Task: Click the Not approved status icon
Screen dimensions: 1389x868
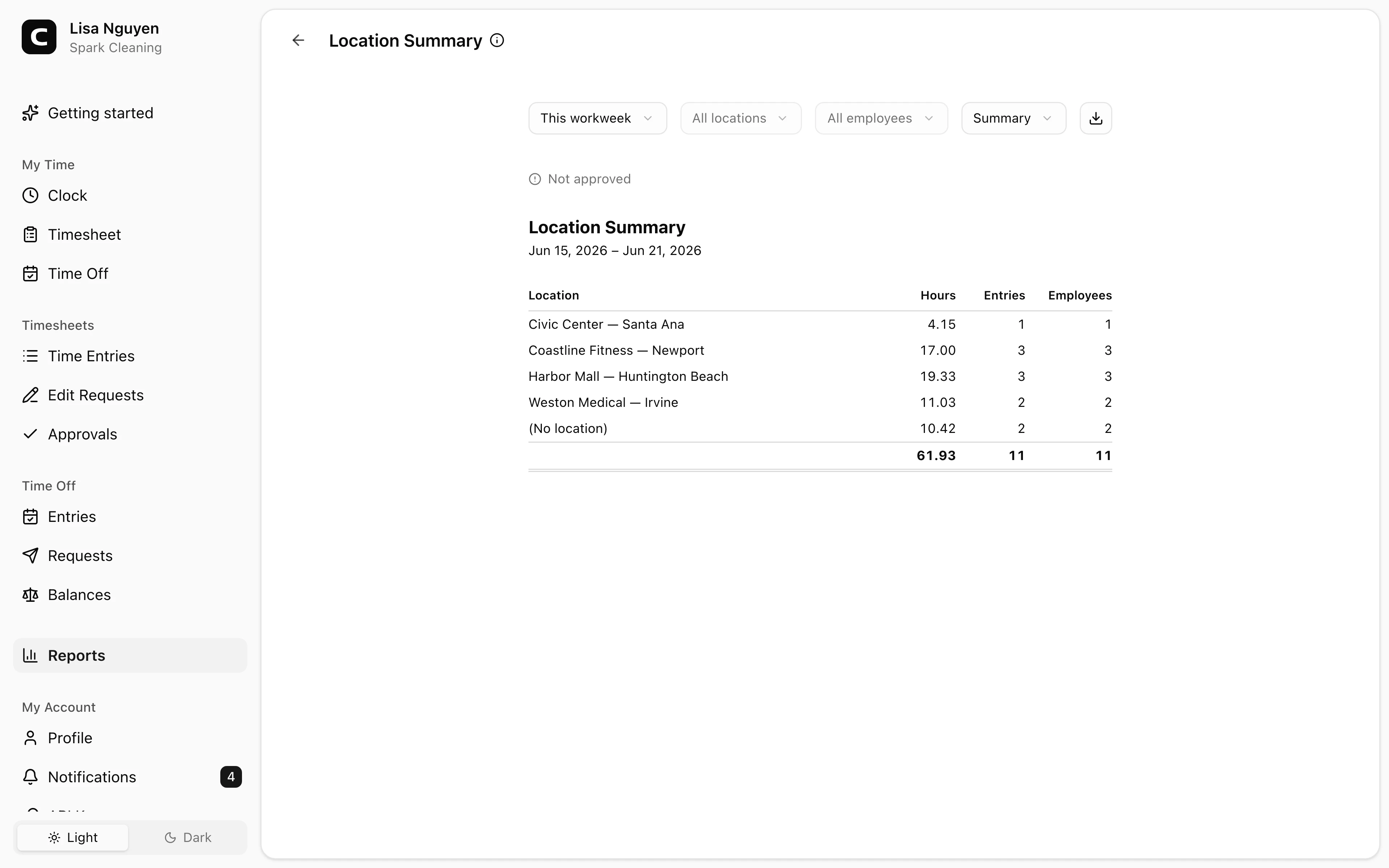Action: 535,179
